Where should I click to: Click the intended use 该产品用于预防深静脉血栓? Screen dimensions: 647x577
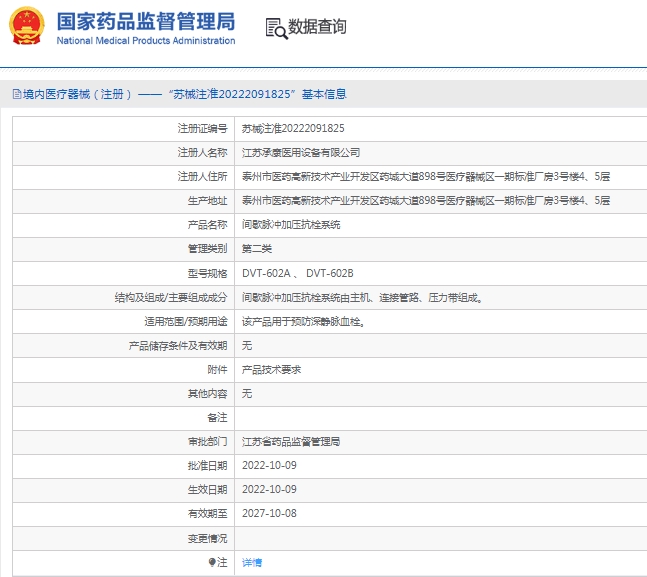click(303, 322)
